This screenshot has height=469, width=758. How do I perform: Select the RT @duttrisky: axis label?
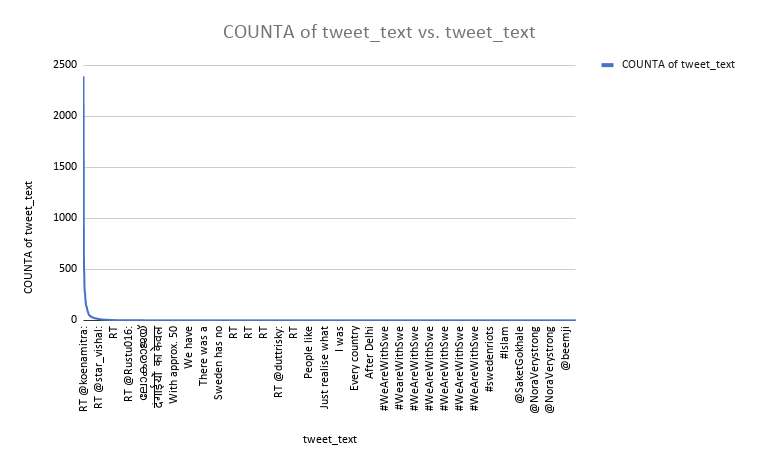pyautogui.click(x=279, y=360)
